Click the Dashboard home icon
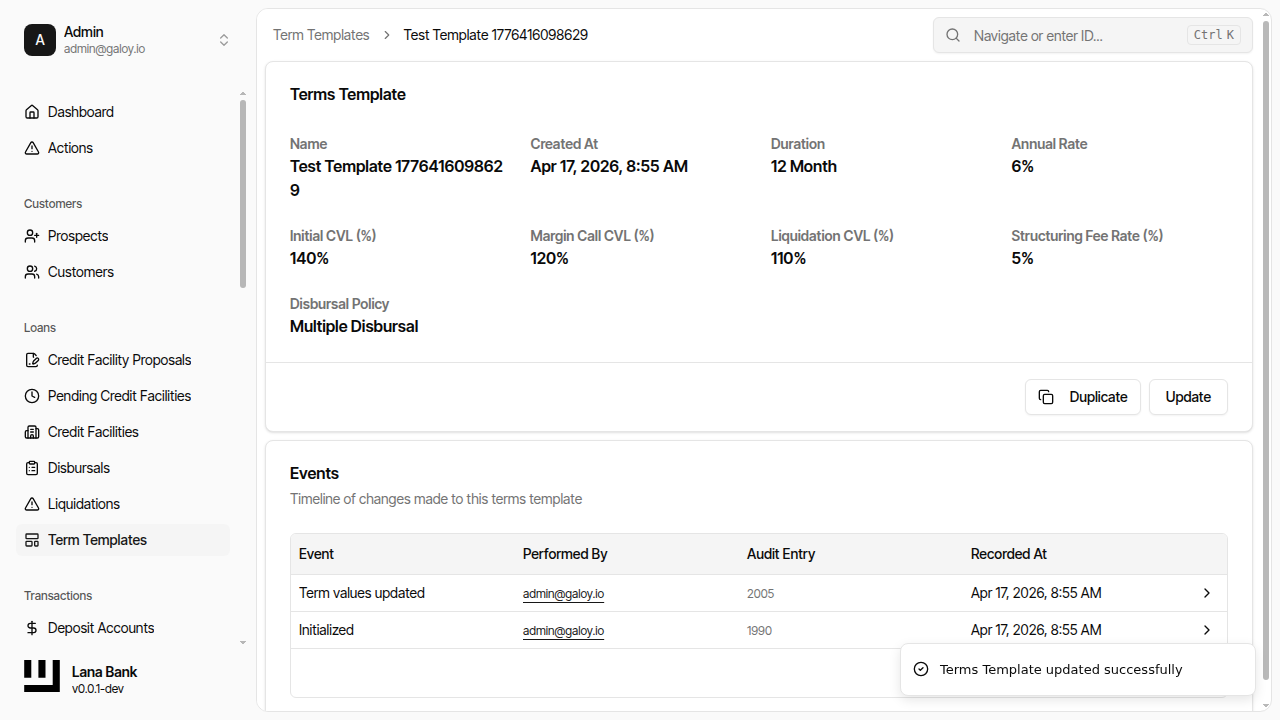1280x720 pixels. pos(32,112)
